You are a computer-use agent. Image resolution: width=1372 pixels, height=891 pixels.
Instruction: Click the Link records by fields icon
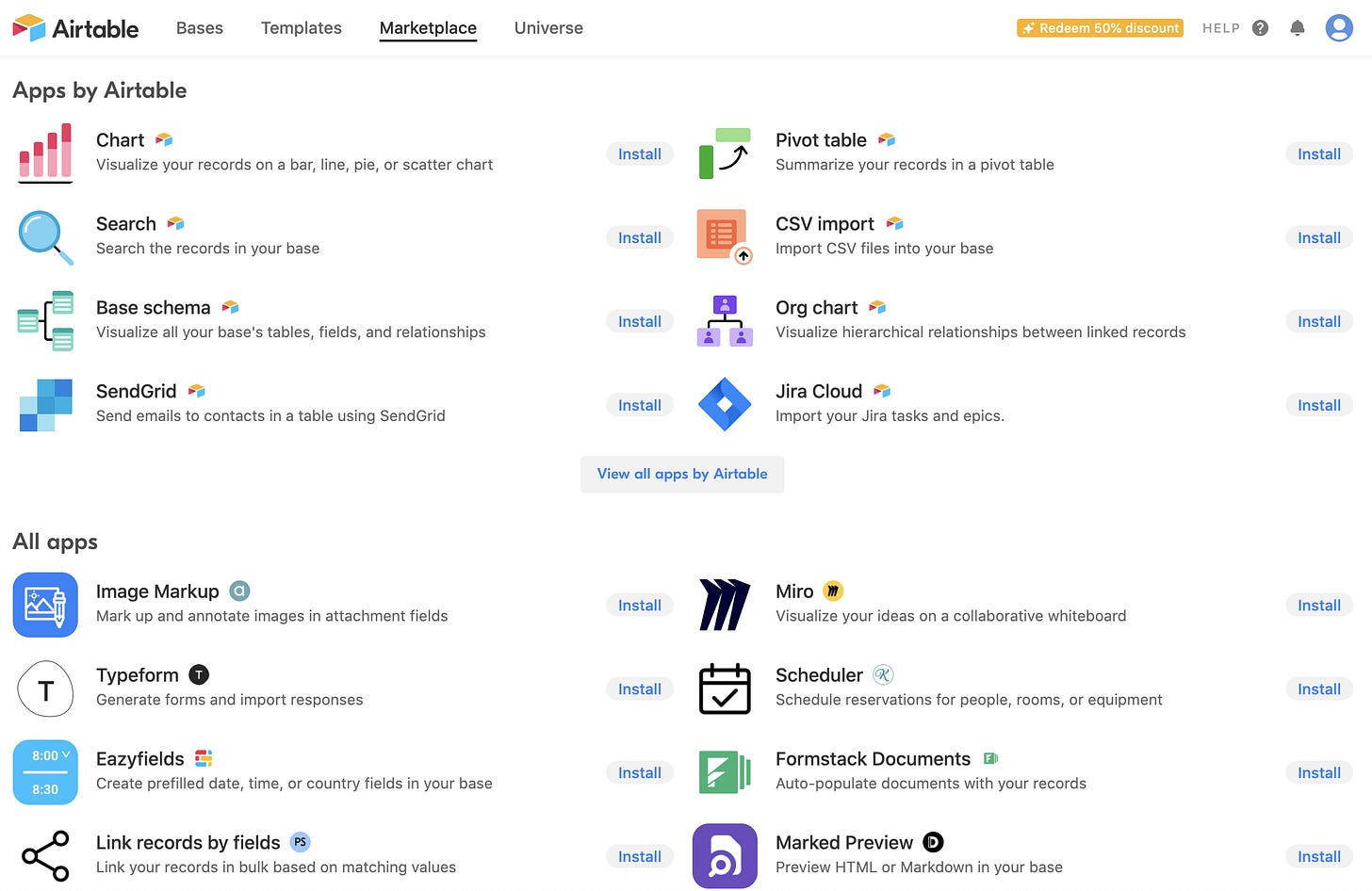point(45,856)
